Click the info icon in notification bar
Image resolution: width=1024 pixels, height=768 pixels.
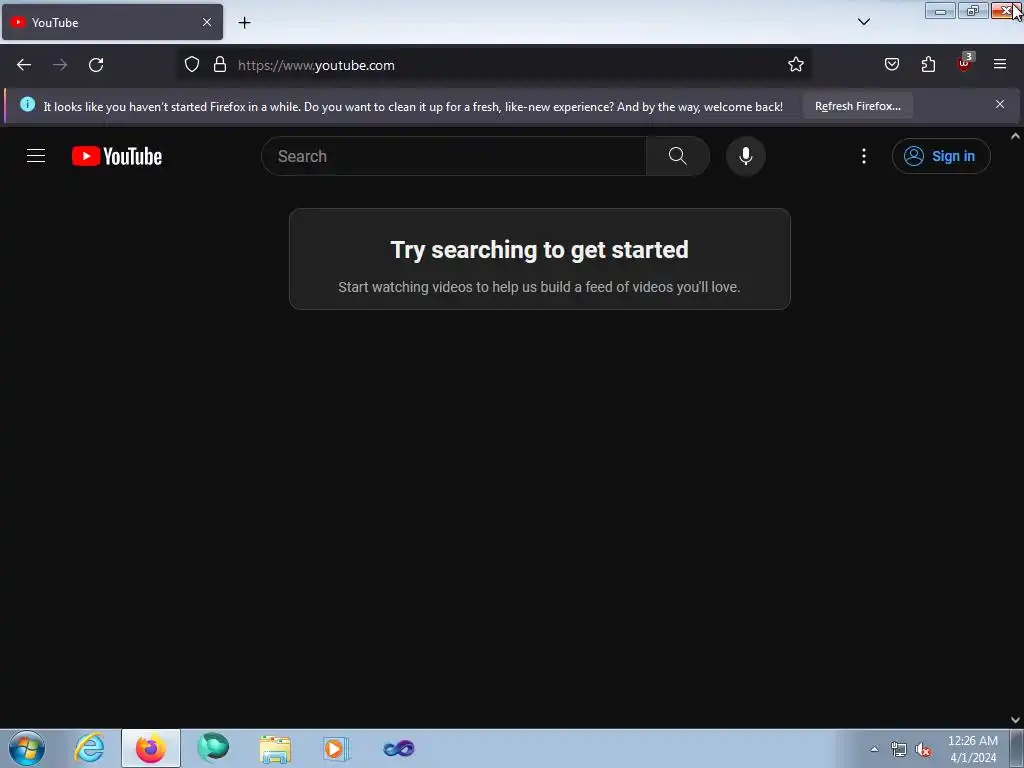(27, 104)
